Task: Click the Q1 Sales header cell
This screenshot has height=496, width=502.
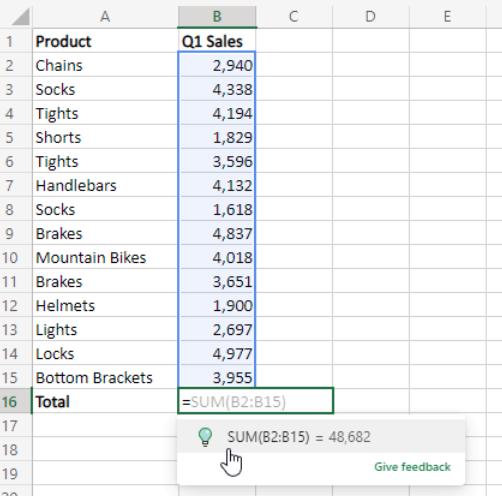Action: tap(217, 41)
